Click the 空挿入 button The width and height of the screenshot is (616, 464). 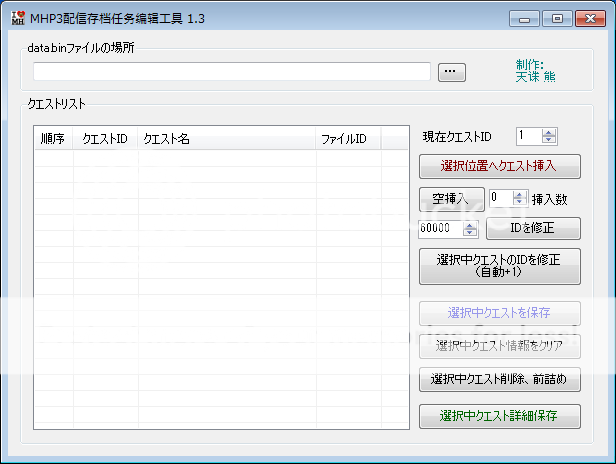[x=452, y=199]
